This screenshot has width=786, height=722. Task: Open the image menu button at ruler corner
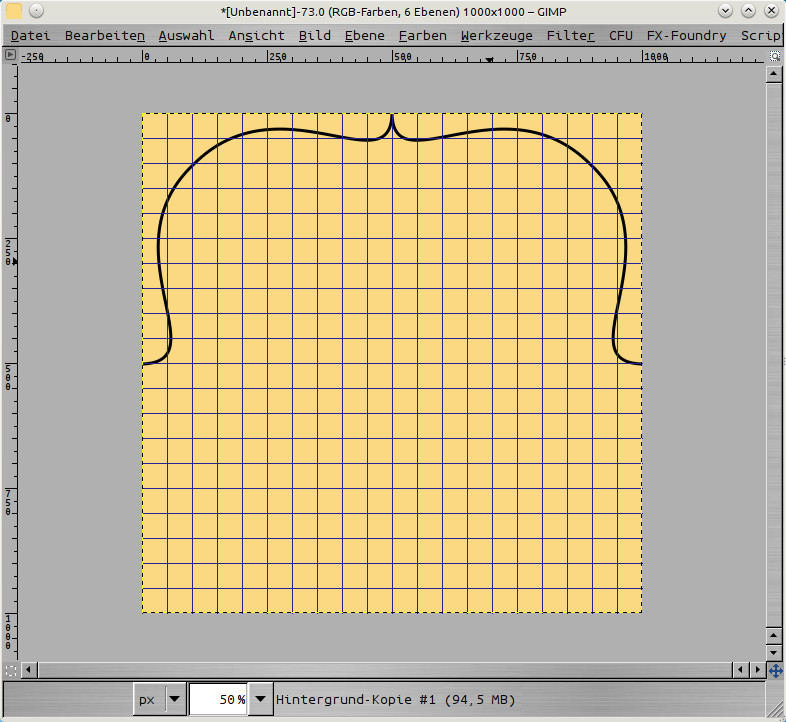[10, 55]
